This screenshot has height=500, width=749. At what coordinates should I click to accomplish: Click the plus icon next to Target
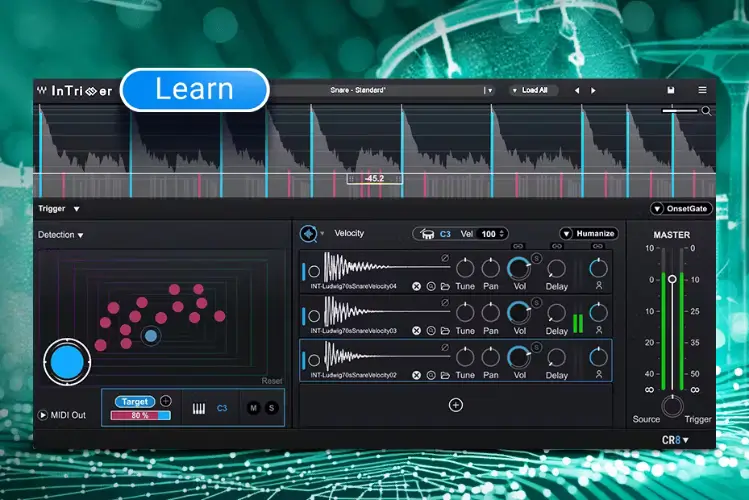pos(166,401)
